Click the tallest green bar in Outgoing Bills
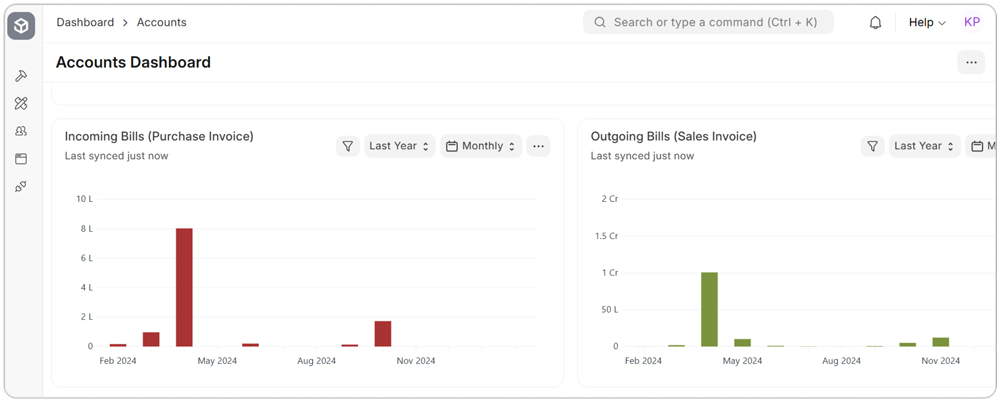 click(709, 309)
